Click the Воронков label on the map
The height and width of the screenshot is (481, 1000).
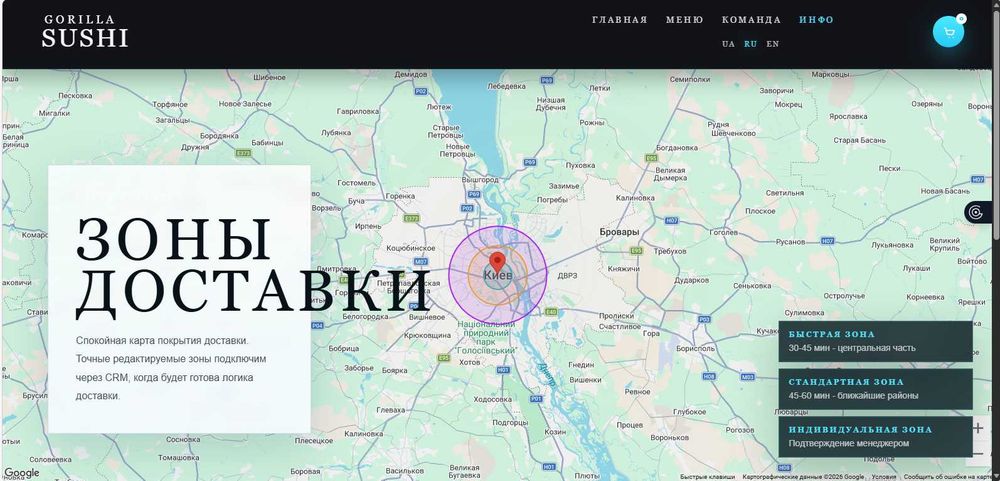(671, 438)
